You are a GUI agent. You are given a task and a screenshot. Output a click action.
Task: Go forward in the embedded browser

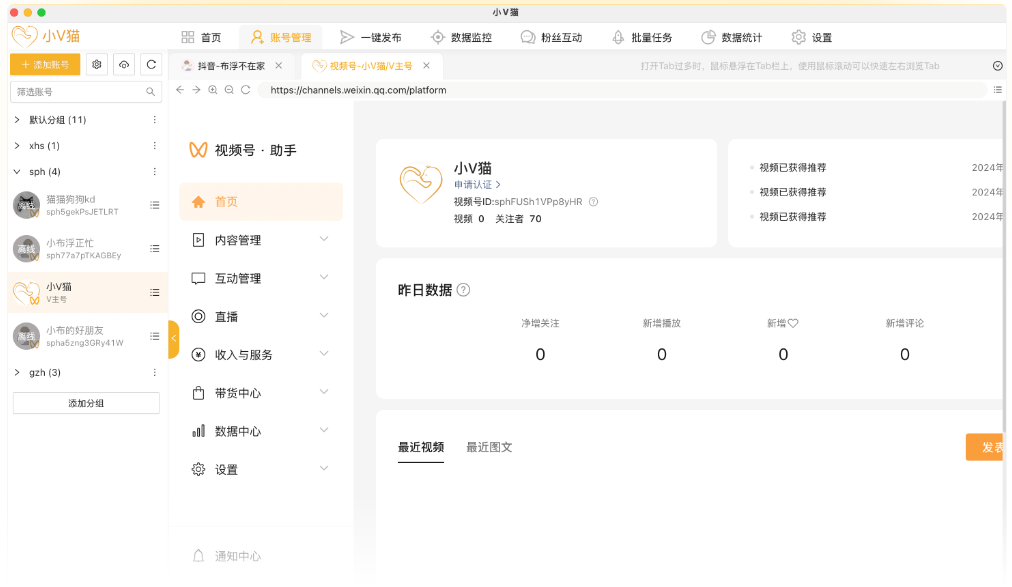(196, 90)
